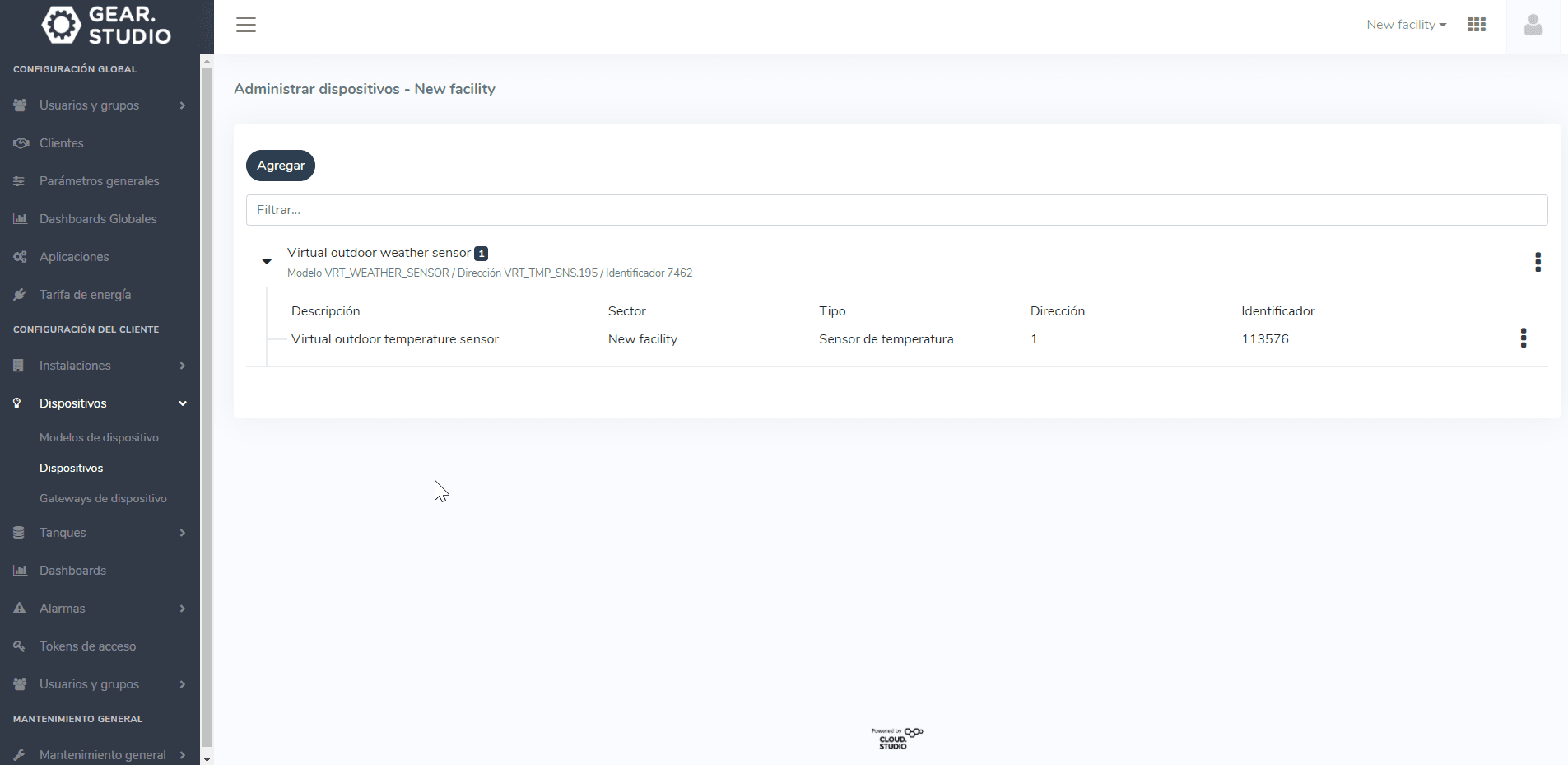
Task: Open weather sensor device options kebab menu
Action: coord(1538,262)
